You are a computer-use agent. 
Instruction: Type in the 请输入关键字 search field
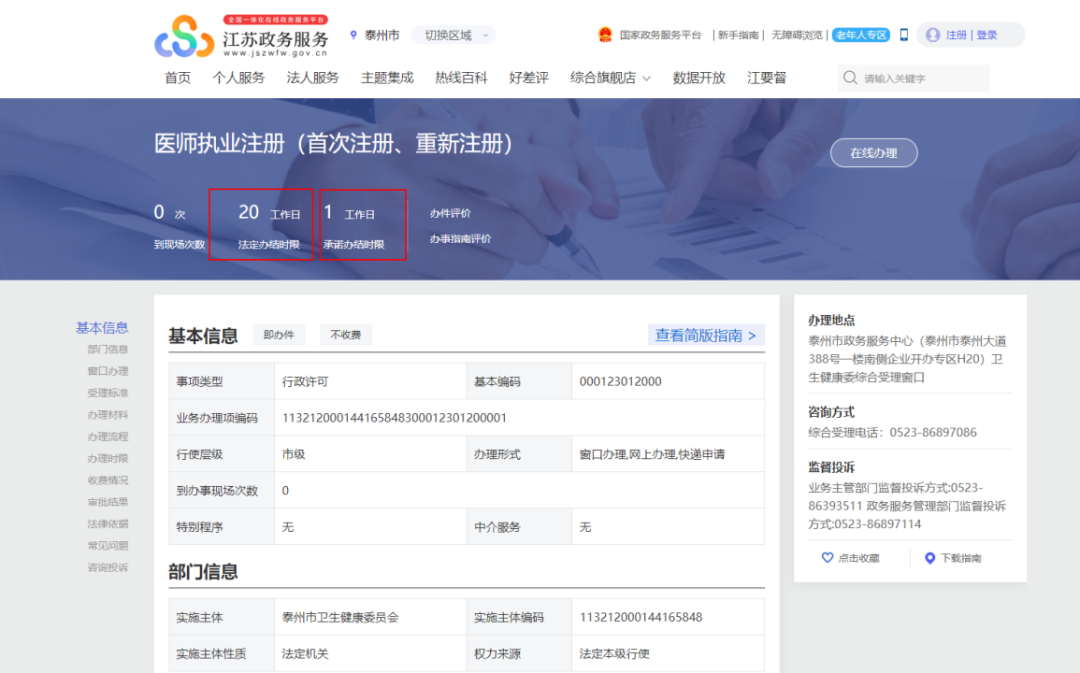pos(922,78)
